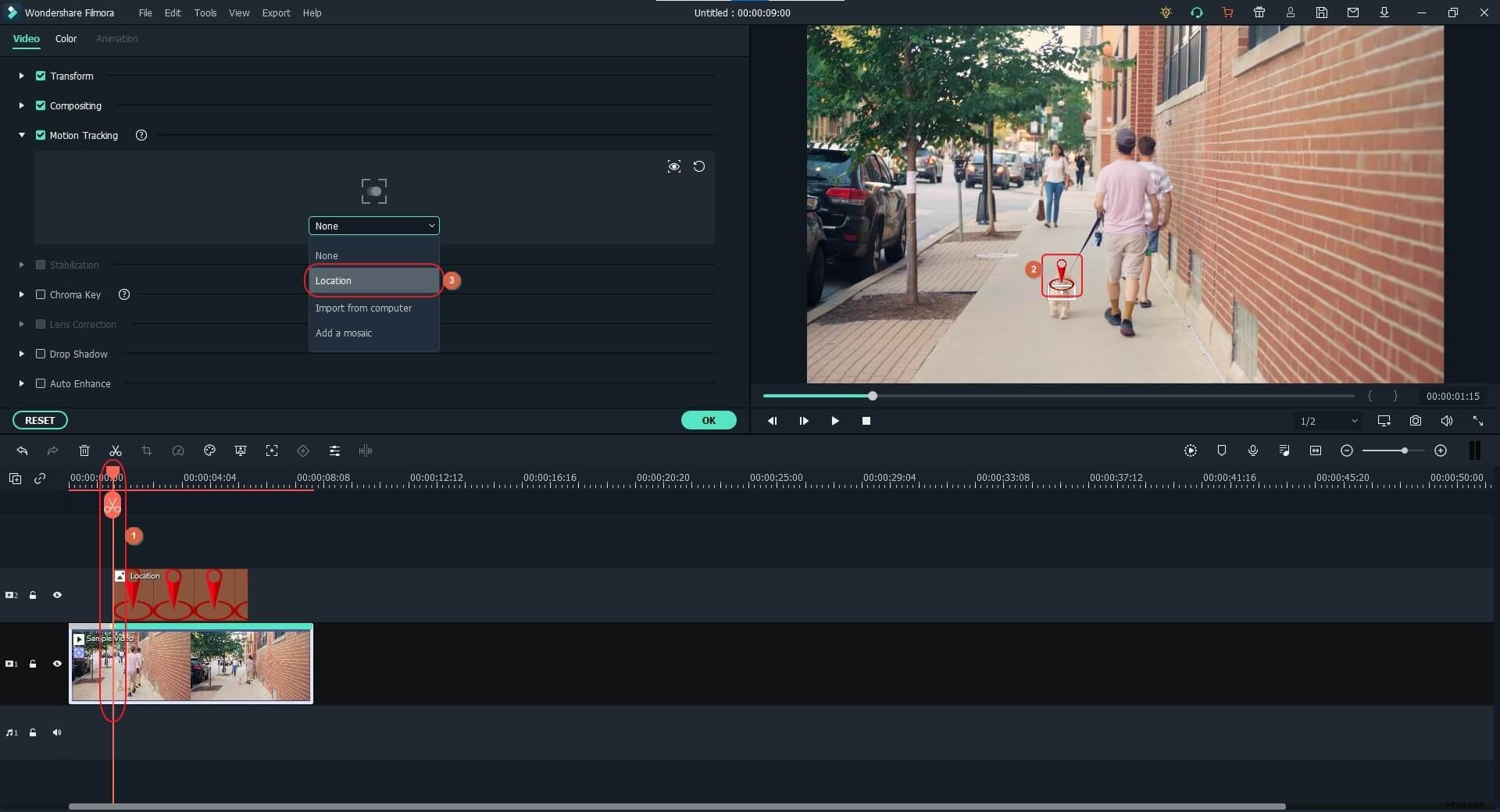Open the in-app store via cart icon

coord(1227,12)
